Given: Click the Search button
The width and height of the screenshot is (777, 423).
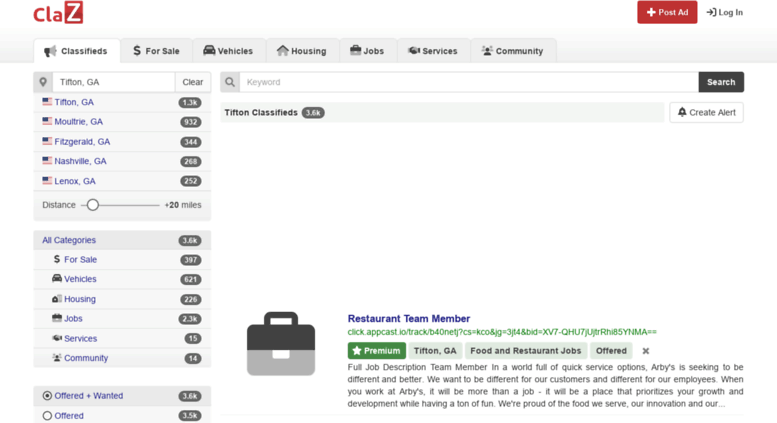Looking at the screenshot, I should [721, 82].
